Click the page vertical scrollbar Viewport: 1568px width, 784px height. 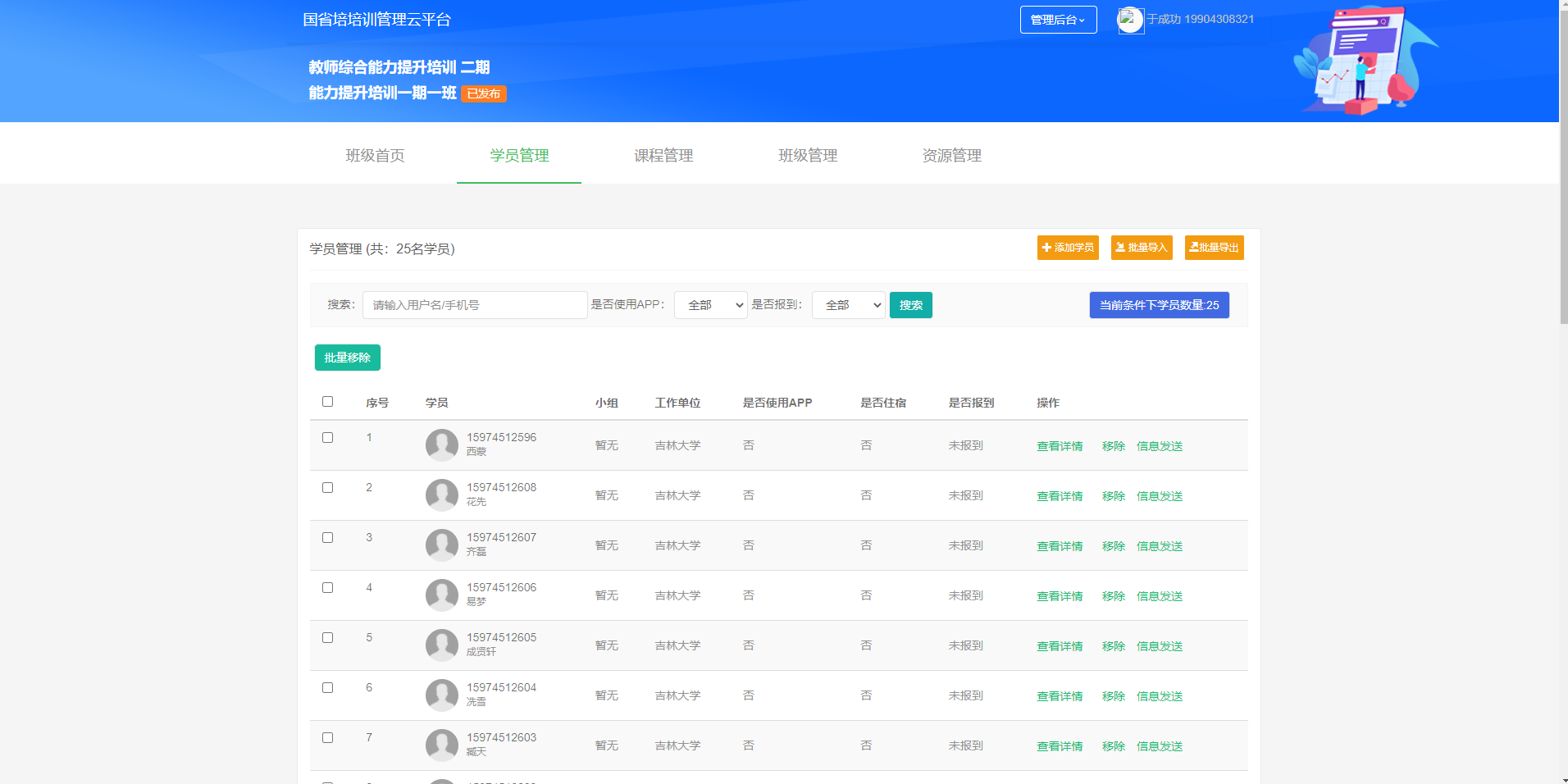tap(1563, 164)
